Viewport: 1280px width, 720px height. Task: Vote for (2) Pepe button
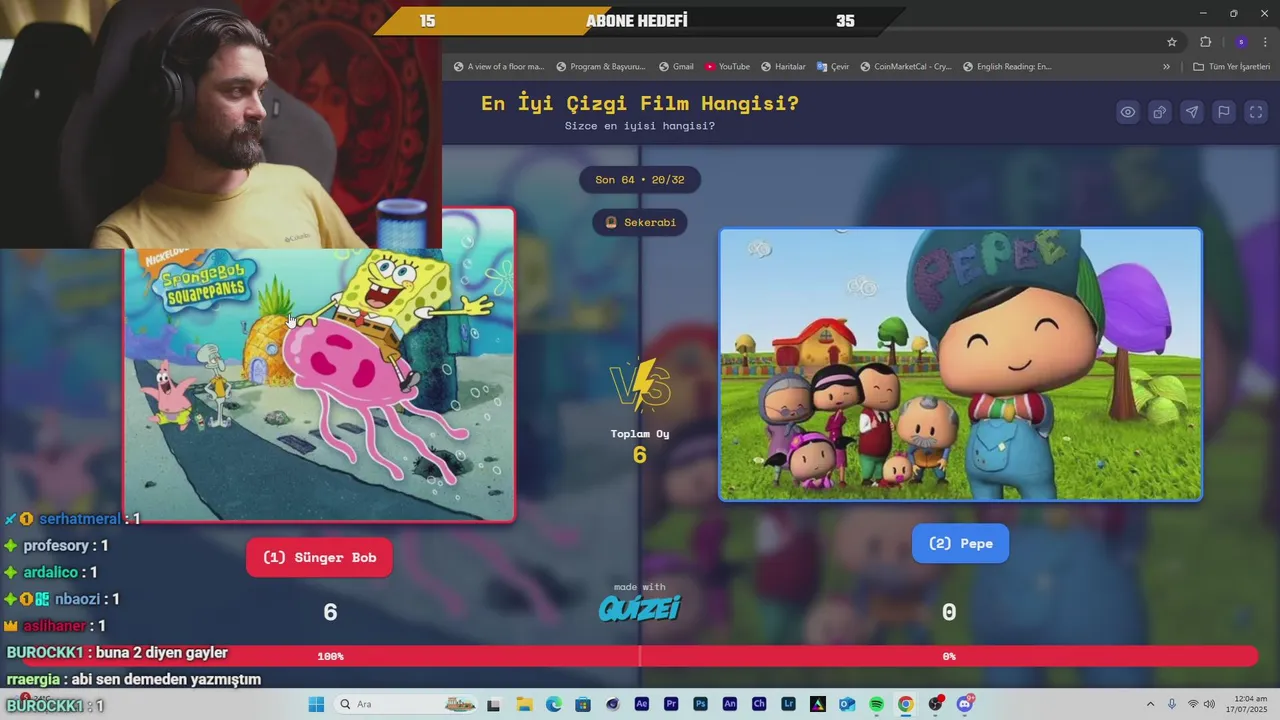[960, 544]
